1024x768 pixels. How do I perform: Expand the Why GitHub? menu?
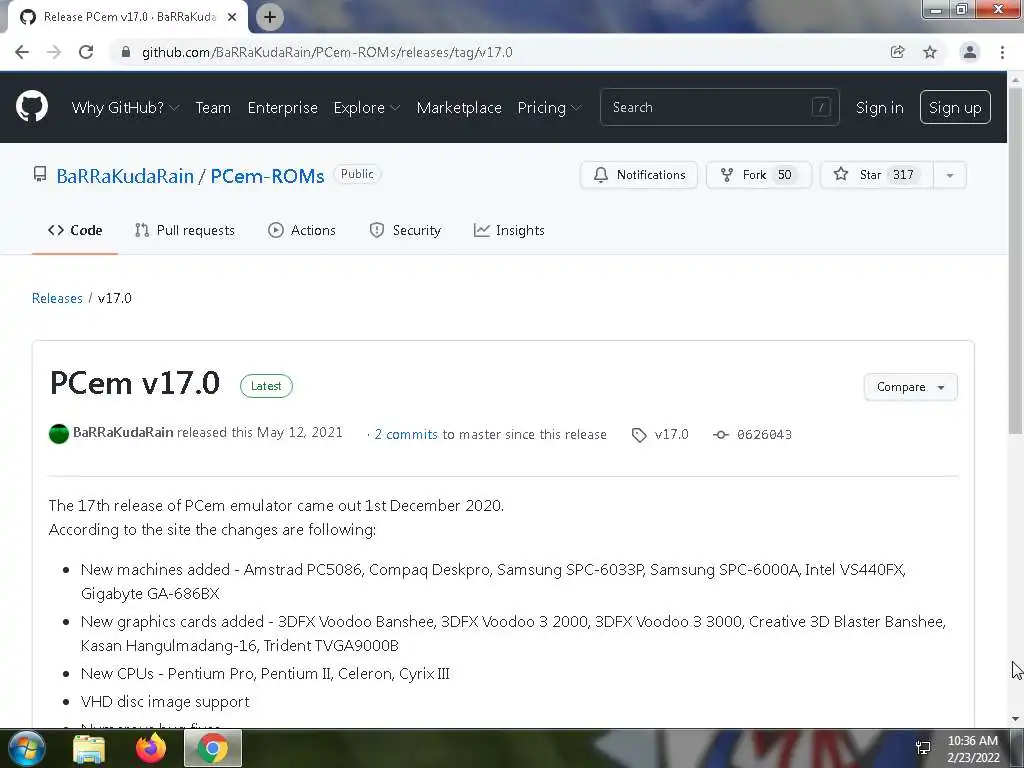tap(125, 108)
